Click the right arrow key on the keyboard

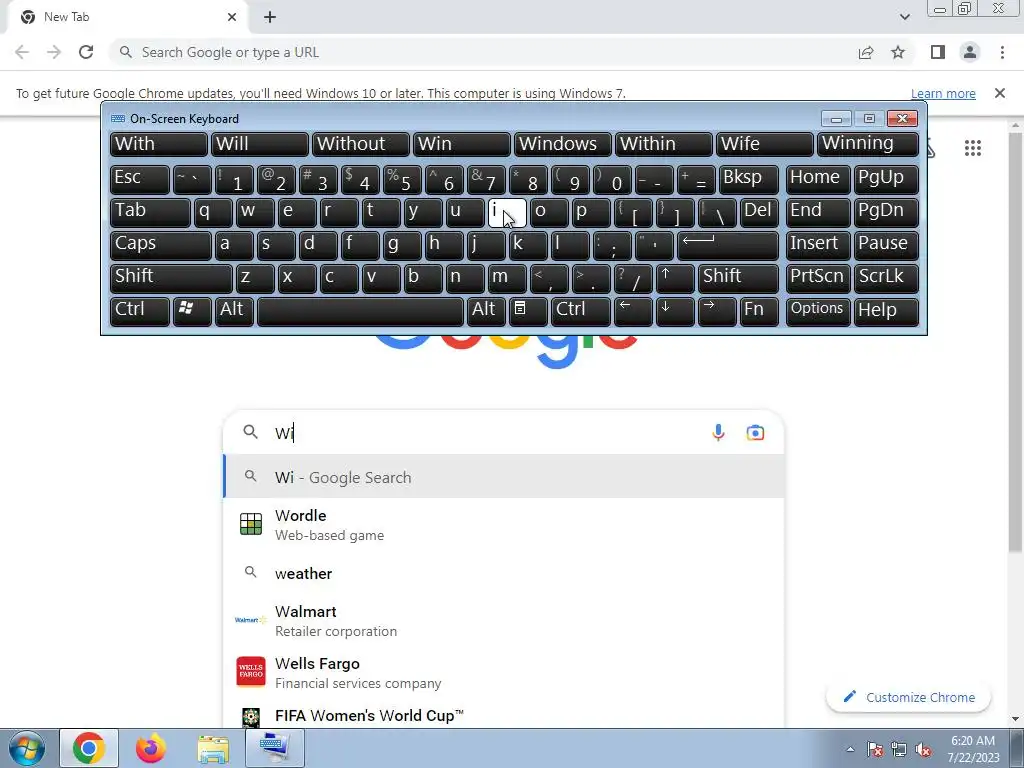click(x=716, y=311)
